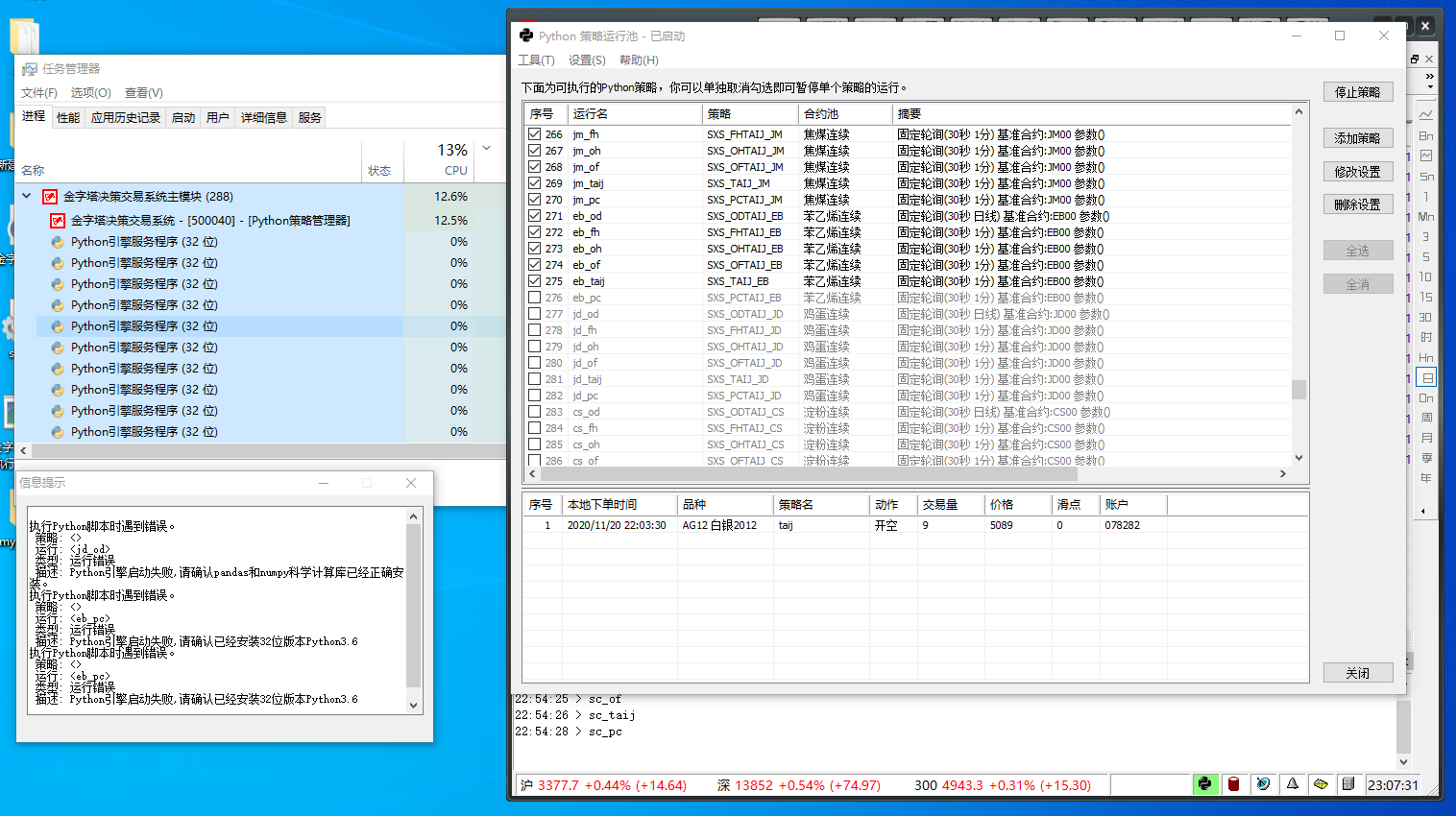The image size is (1456, 816).
Task: Click strategy list scroll down arrow
Action: (1298, 458)
